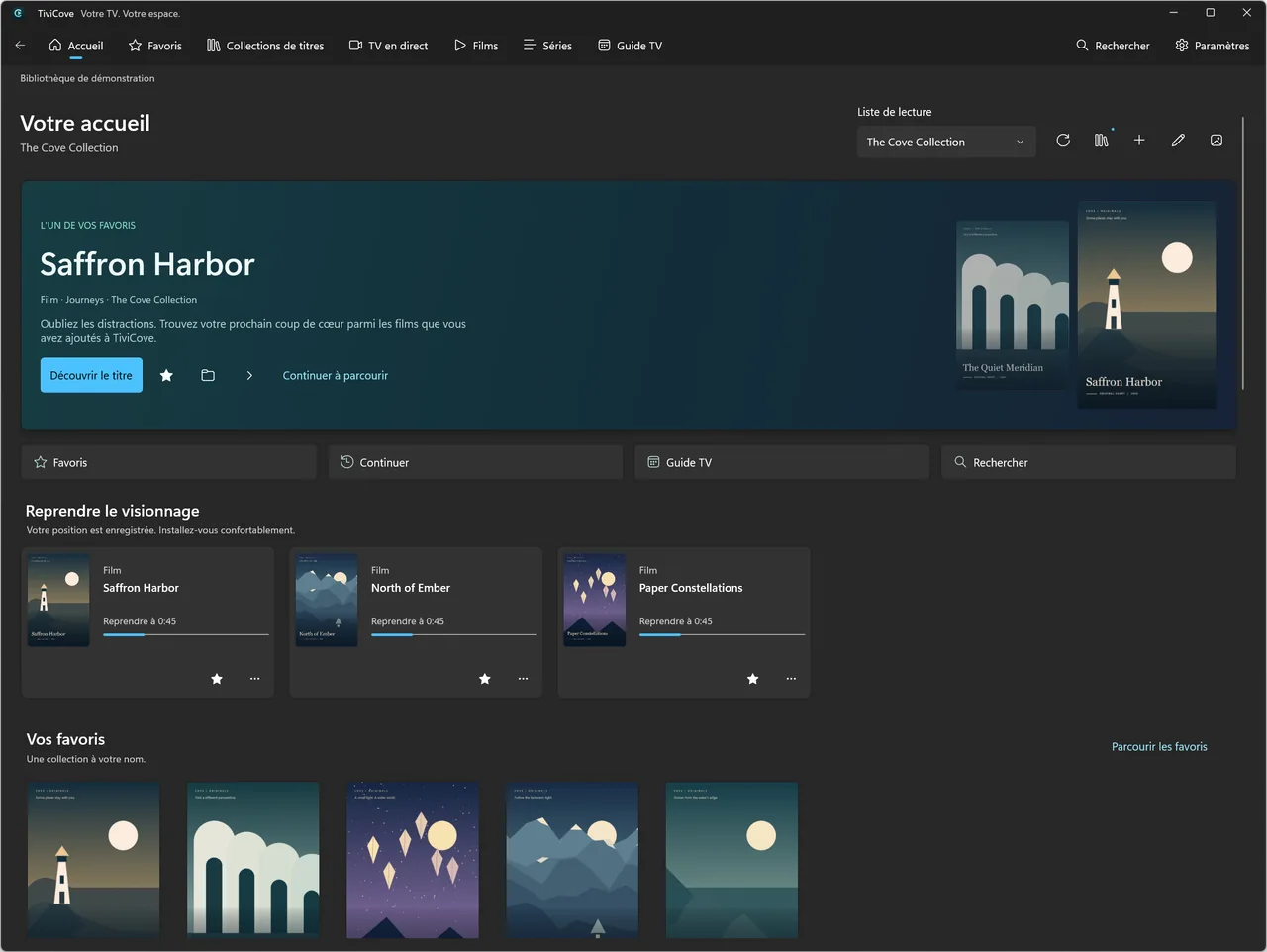Expand The Cove Collection playlist dropdown

click(x=946, y=142)
